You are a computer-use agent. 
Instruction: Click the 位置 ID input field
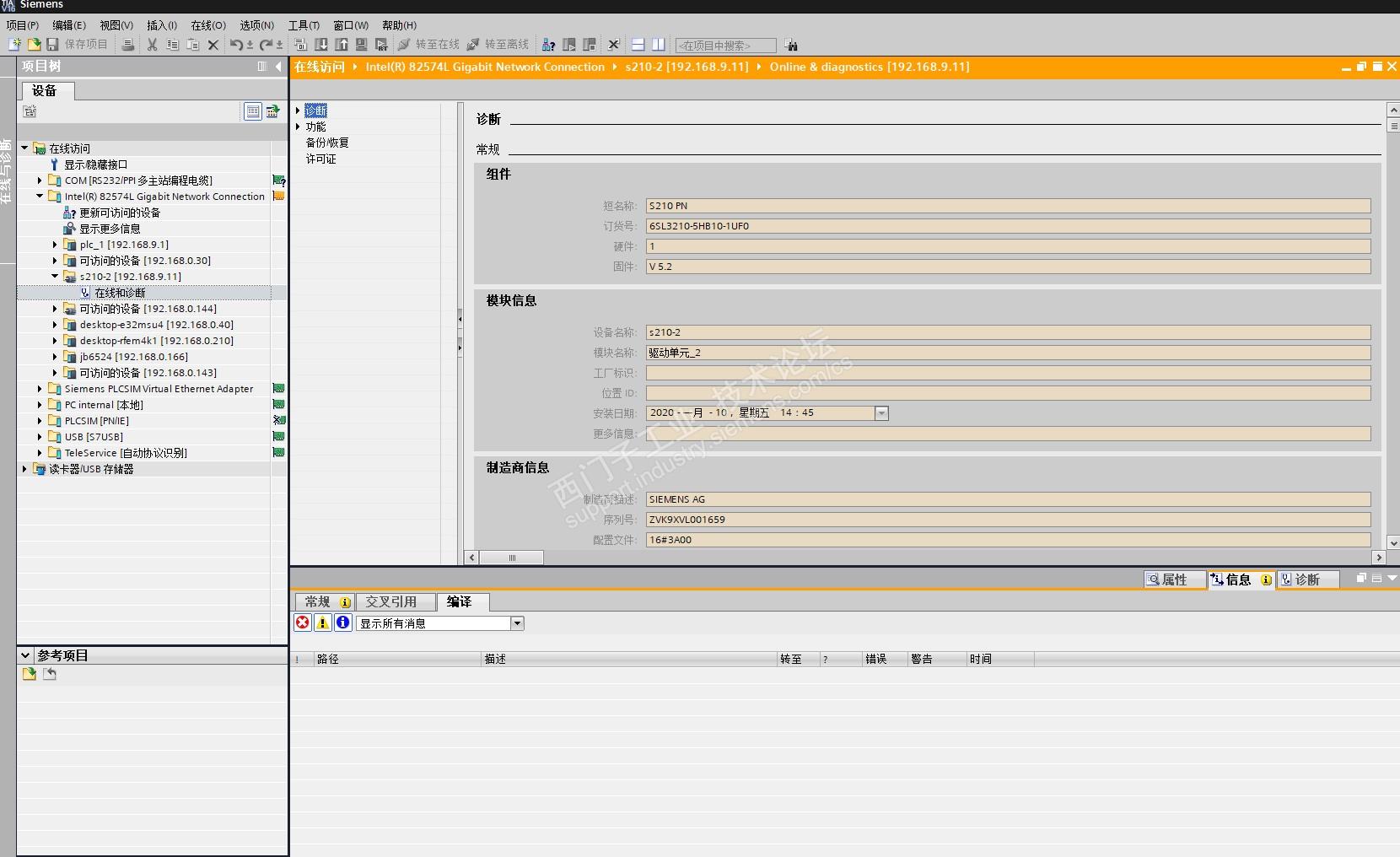1008,393
